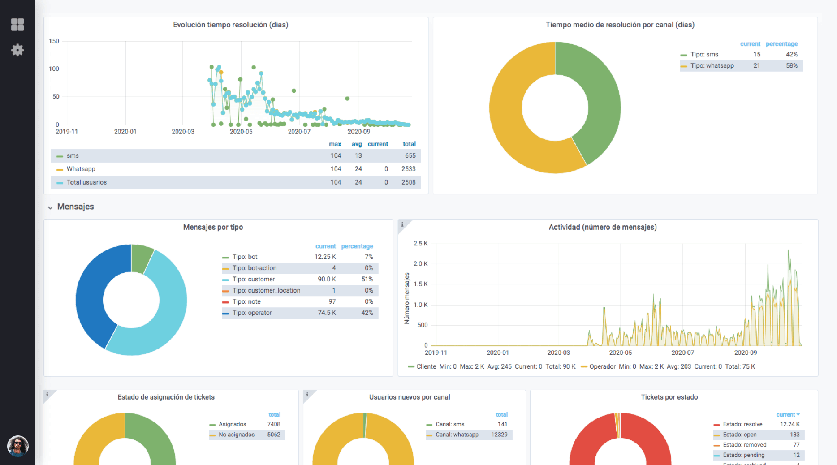Screen dimensions: 837x465
Task: Open menu of Tiempo medio de resolución panel title
Action: [x=620, y=25]
